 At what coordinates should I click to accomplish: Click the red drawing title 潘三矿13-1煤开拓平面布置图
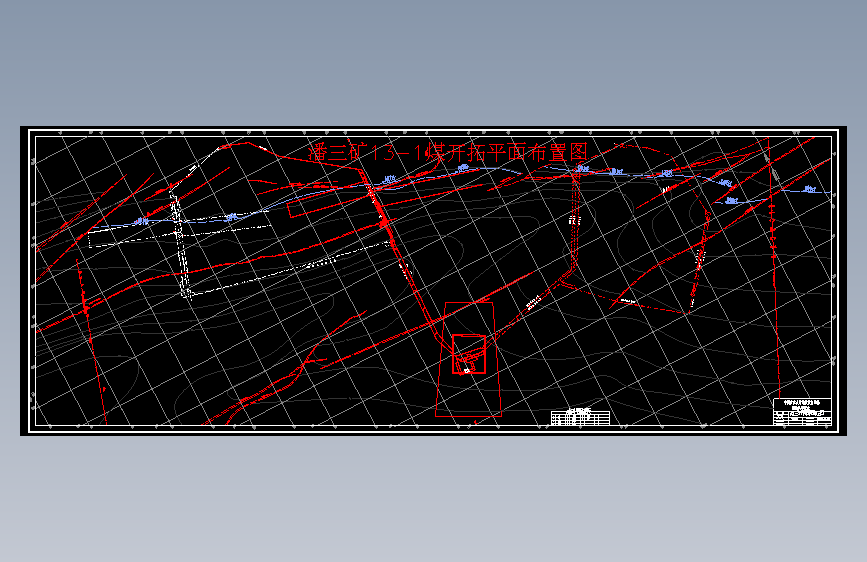point(448,152)
